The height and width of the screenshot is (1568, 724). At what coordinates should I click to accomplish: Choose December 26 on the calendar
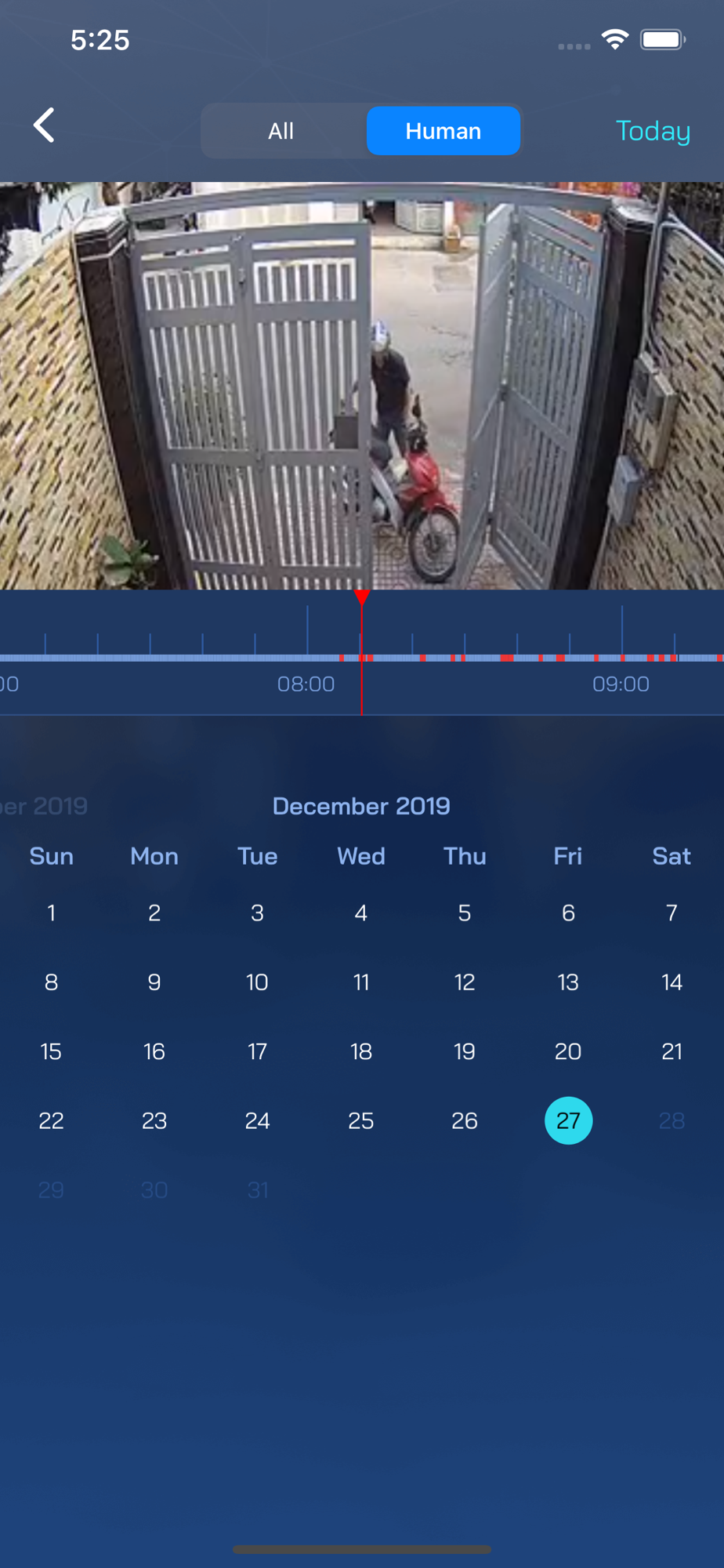coord(465,1120)
